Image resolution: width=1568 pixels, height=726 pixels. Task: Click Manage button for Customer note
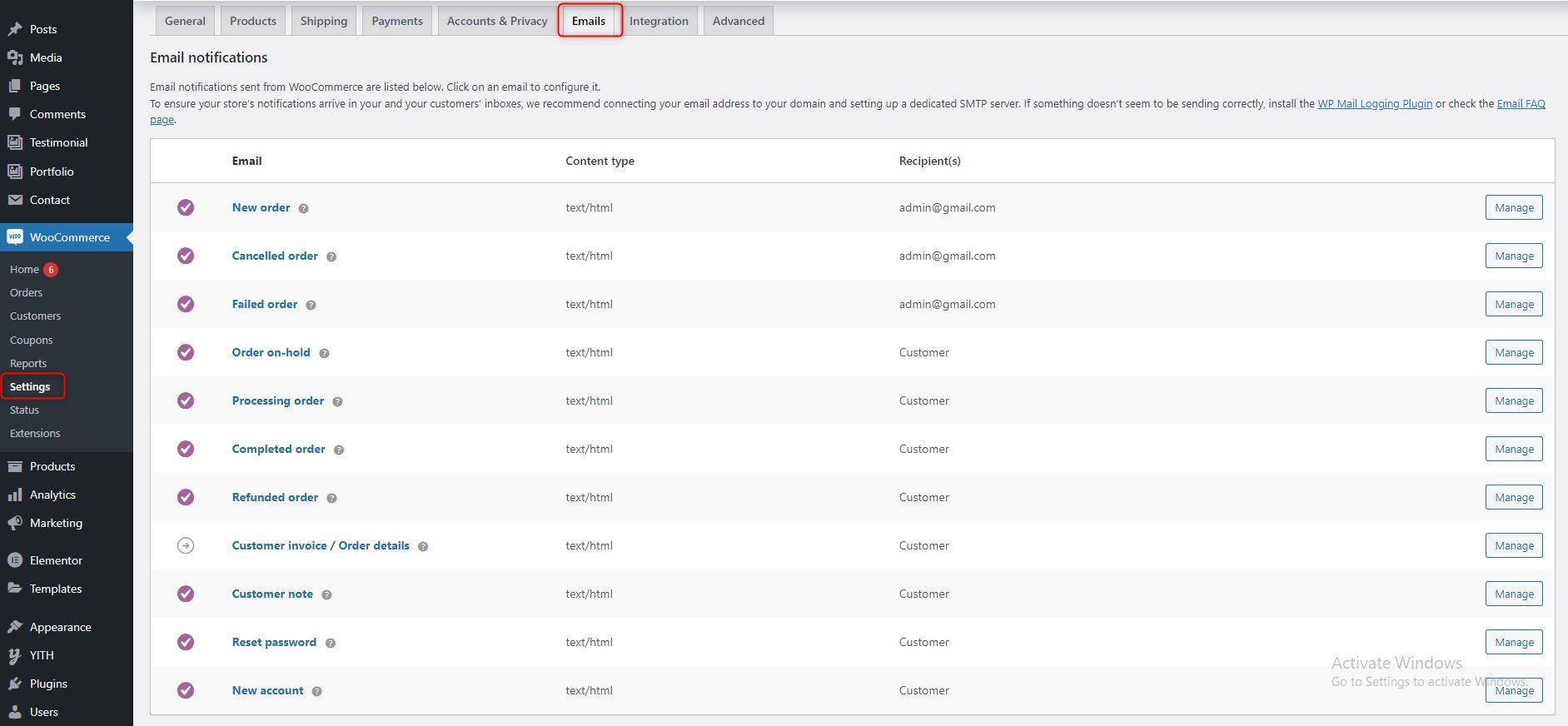click(x=1514, y=594)
